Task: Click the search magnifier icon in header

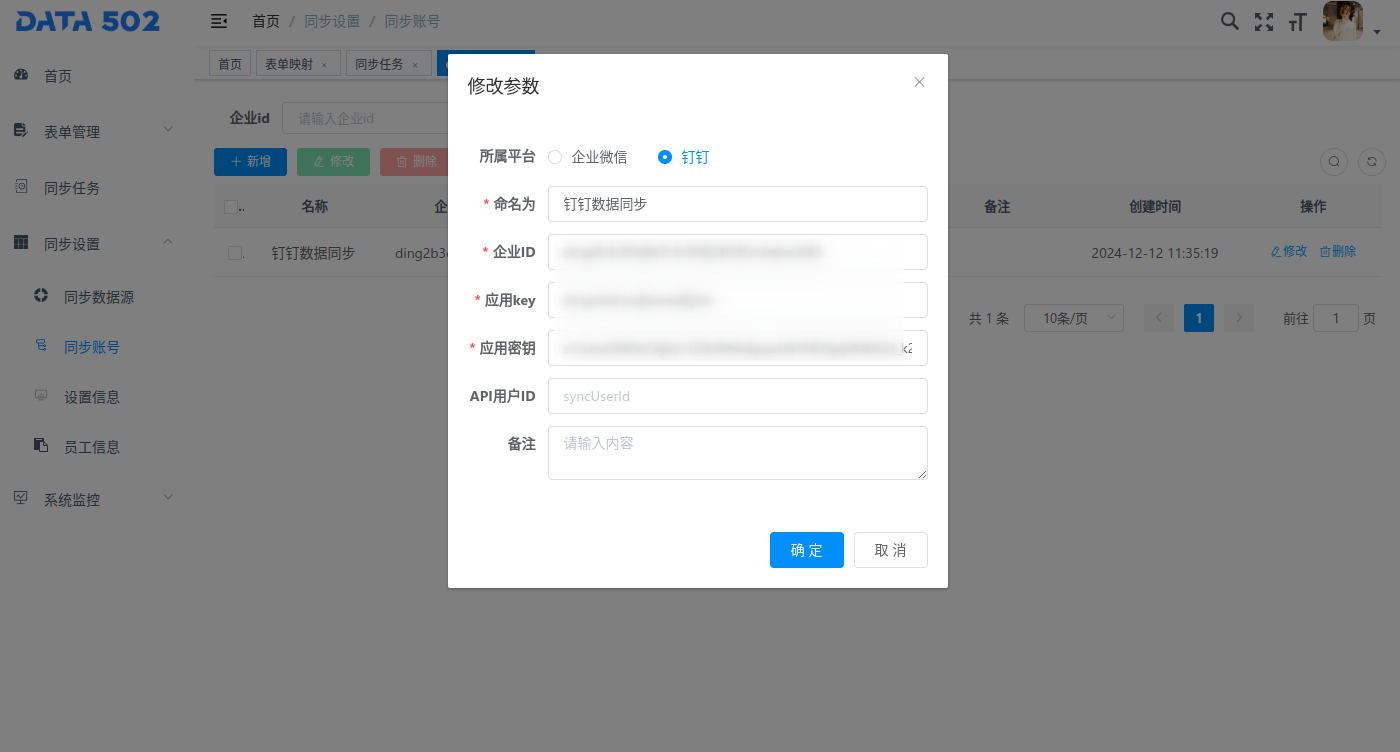Action: 1230,21
